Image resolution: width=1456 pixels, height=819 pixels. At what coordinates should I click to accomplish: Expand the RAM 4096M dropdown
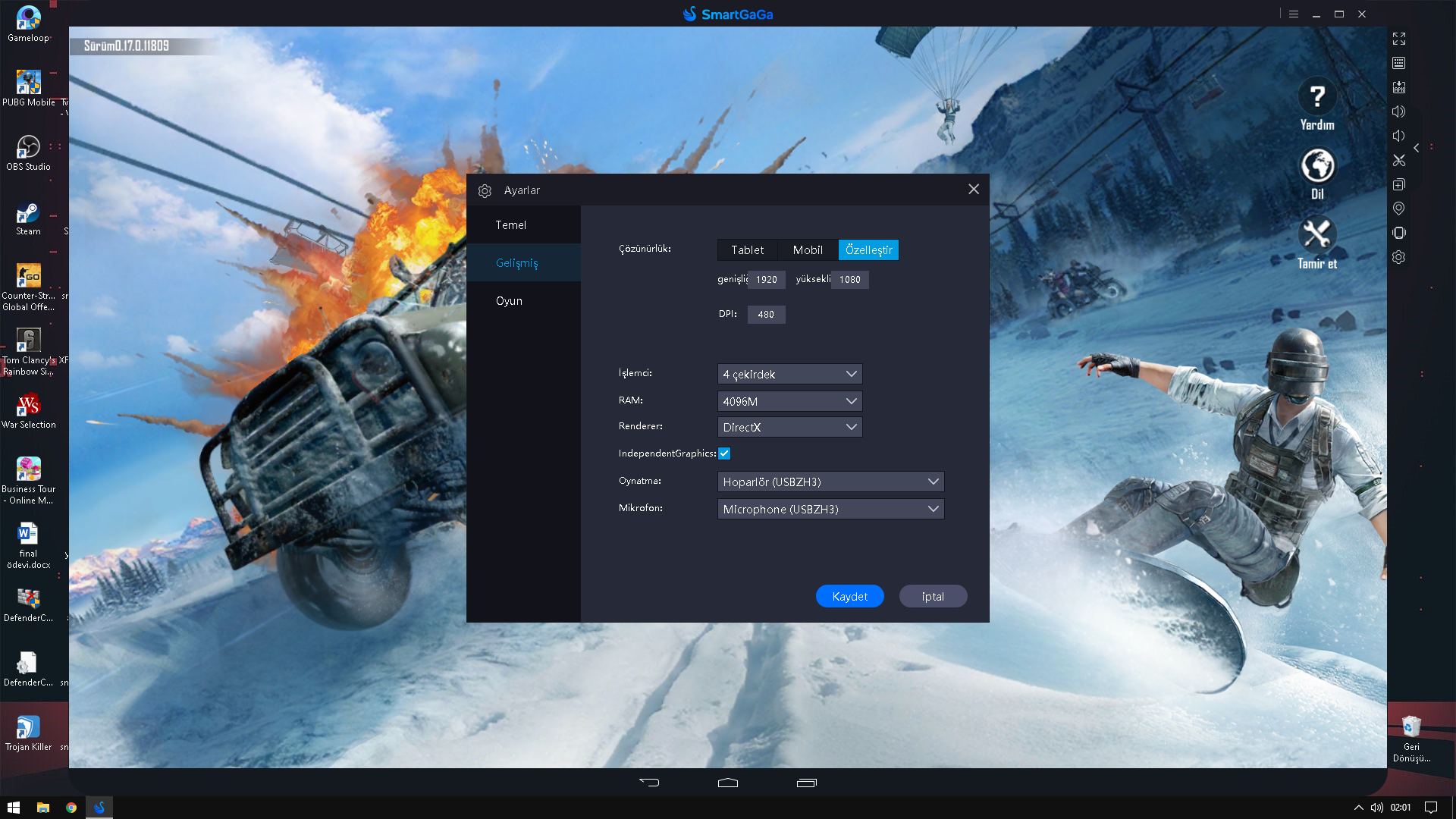pos(789,401)
